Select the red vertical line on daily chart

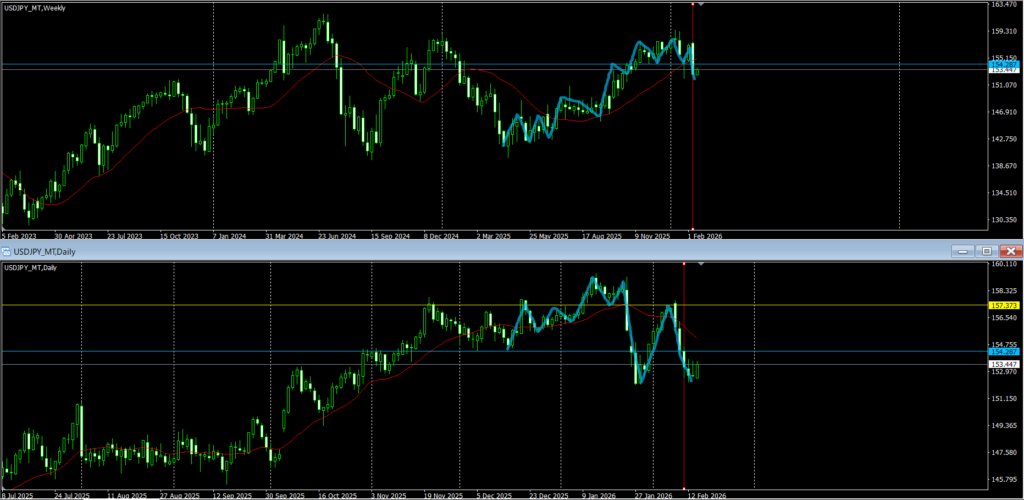point(683,420)
